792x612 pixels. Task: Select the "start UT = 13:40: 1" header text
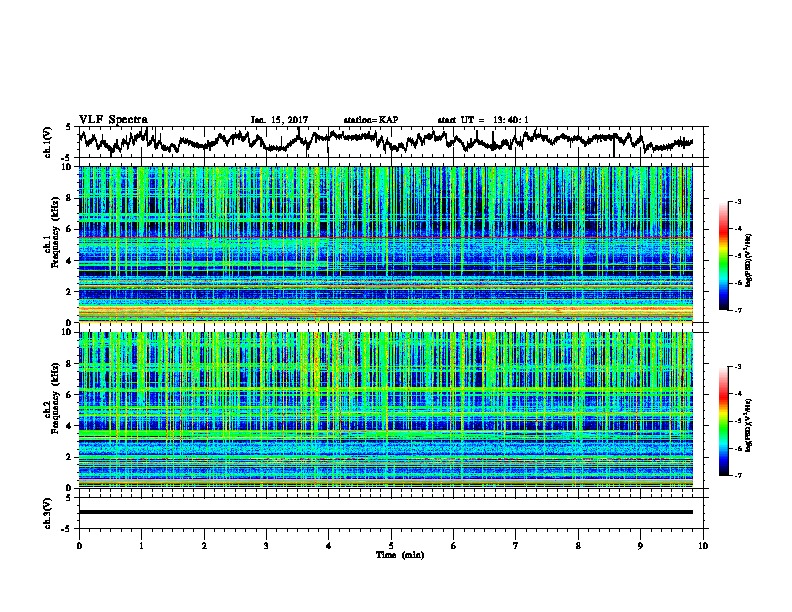pos(483,120)
